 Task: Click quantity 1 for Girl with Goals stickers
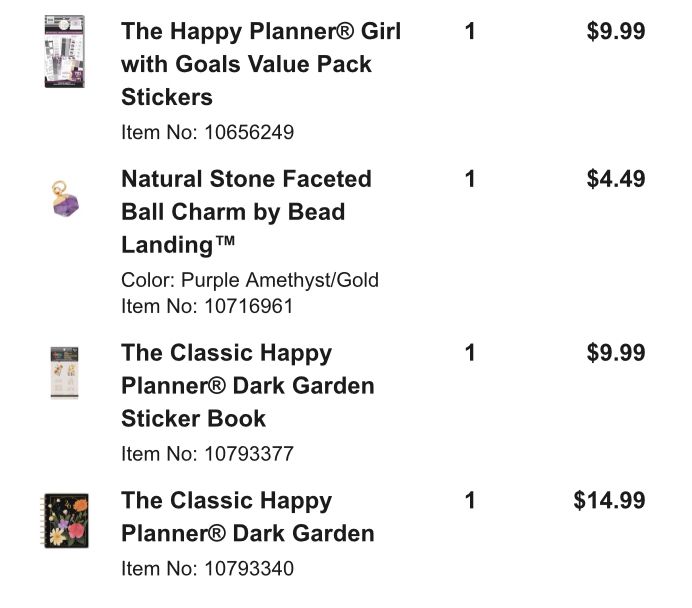coord(470,31)
